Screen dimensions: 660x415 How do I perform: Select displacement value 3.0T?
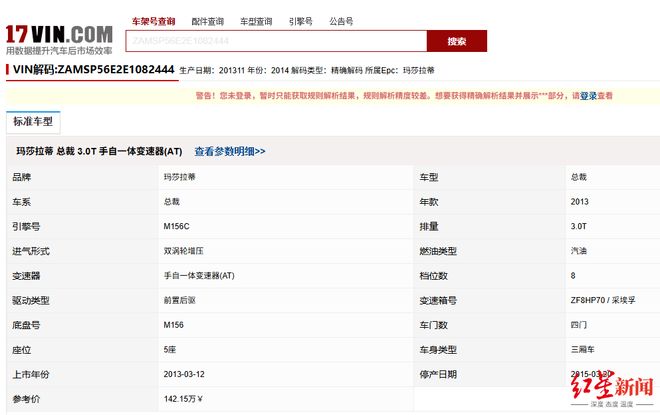click(578, 226)
